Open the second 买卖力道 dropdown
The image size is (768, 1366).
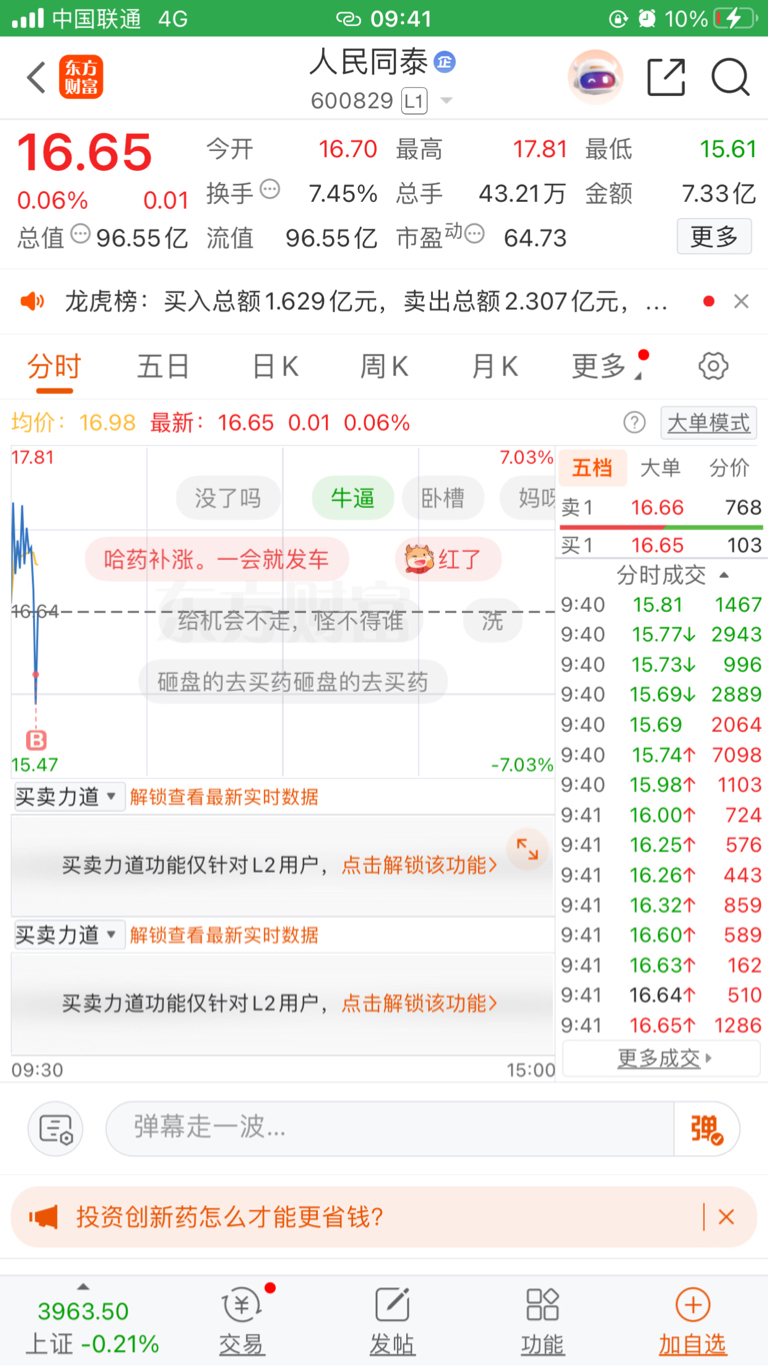(x=68, y=935)
